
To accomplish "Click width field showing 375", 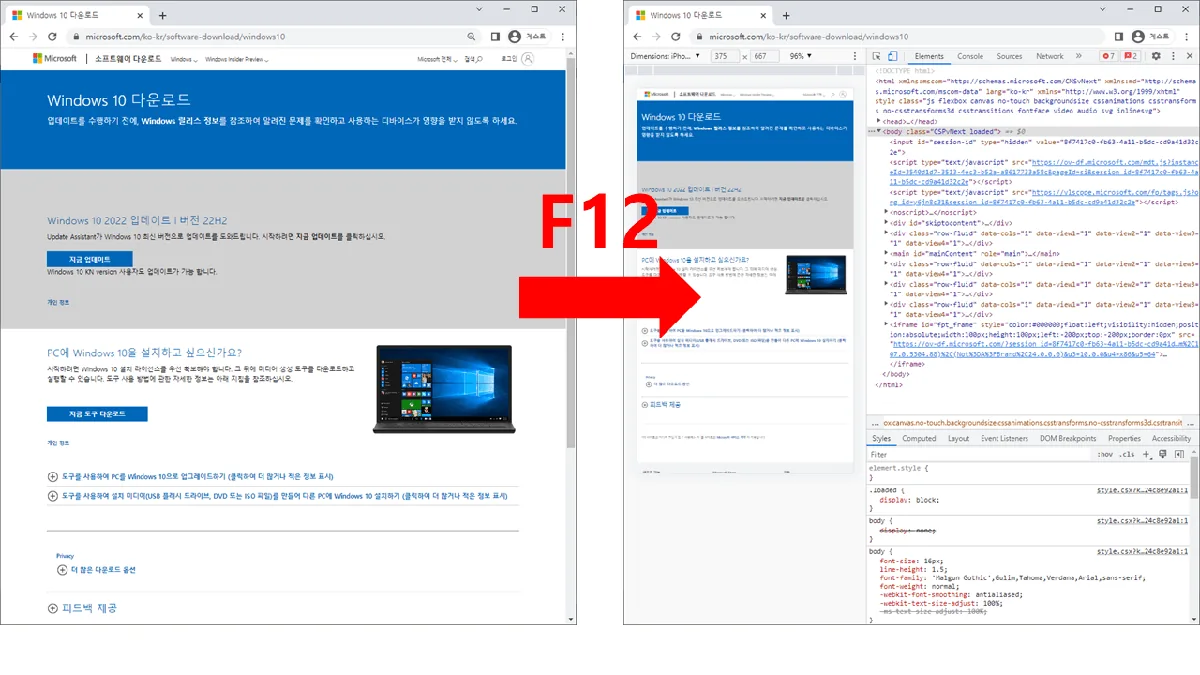I will (724, 56).
